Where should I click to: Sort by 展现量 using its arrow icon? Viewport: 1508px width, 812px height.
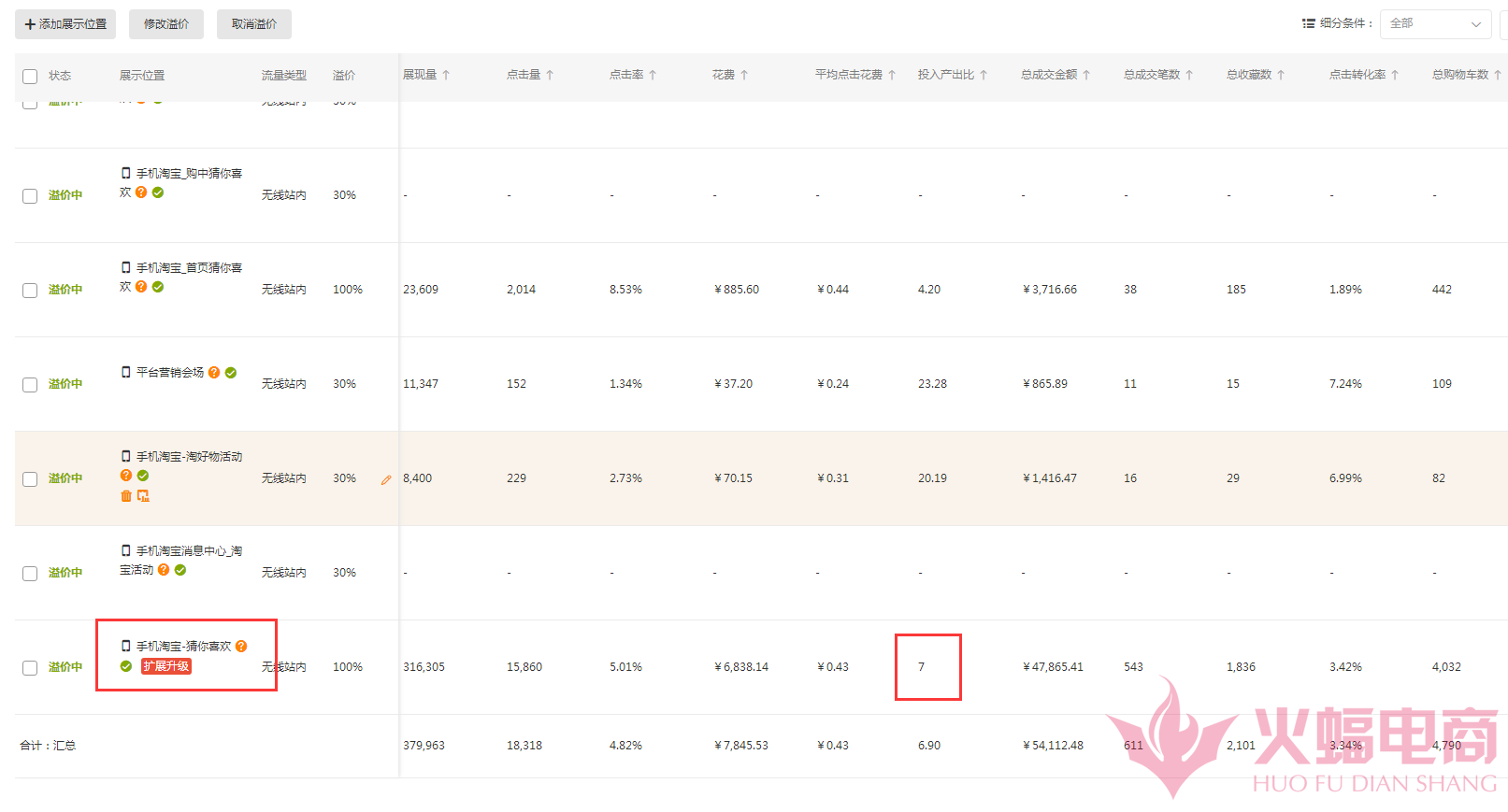point(446,75)
